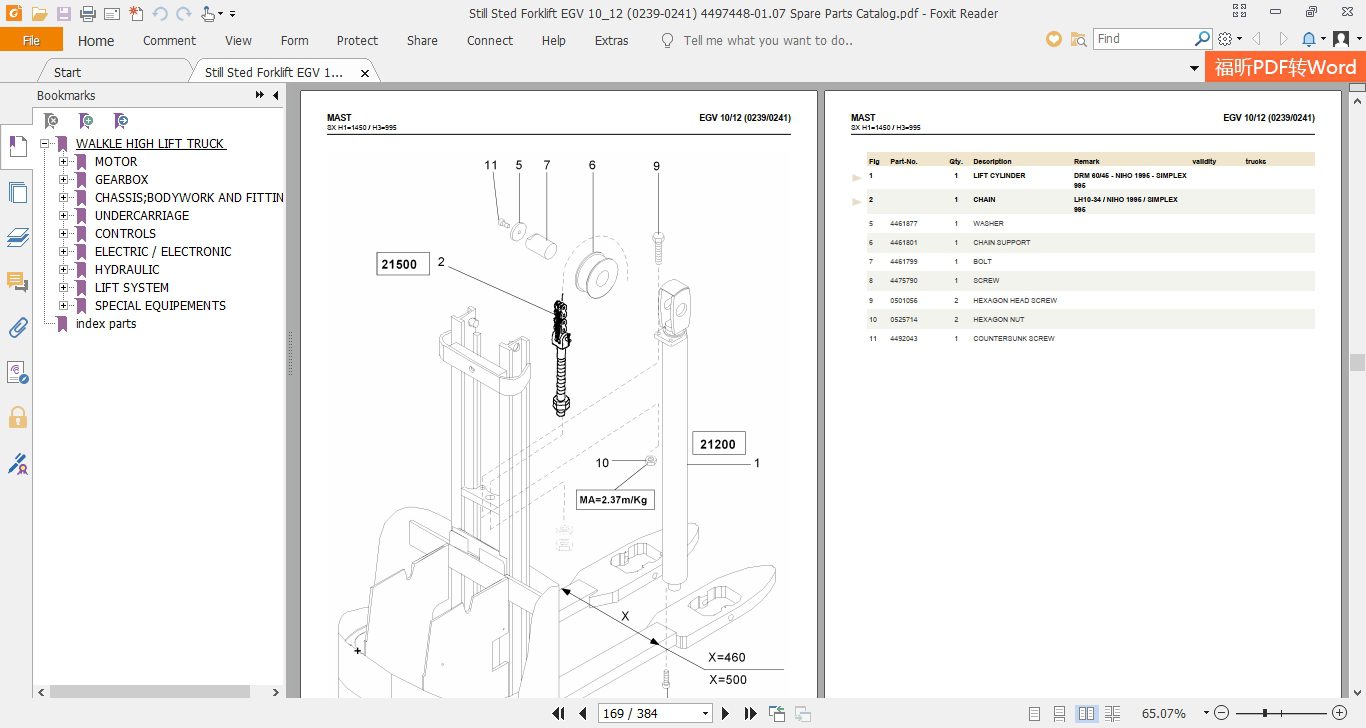Screen dimensions: 1366x728
Task: Open the Extras ribbon tab
Action: [x=612, y=40]
